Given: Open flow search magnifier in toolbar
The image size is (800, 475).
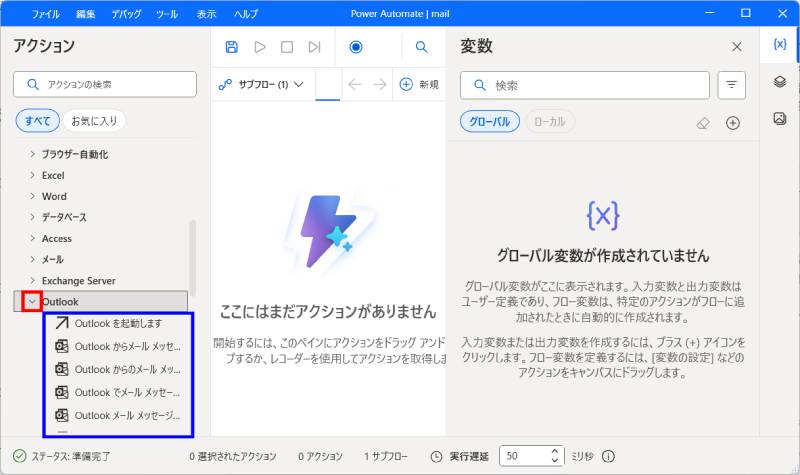Looking at the screenshot, I should tap(421, 47).
